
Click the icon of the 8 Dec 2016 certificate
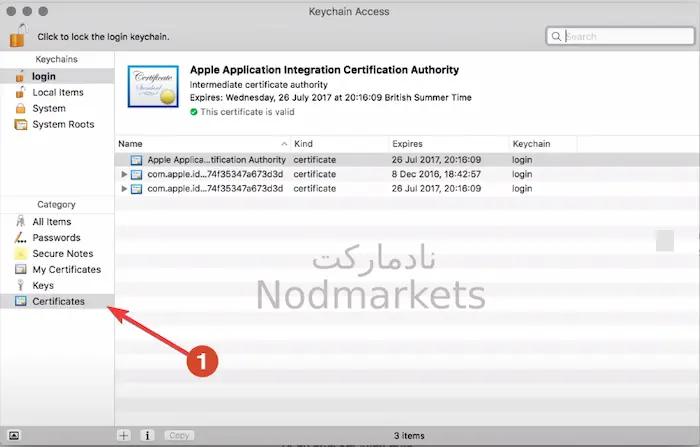point(136,174)
